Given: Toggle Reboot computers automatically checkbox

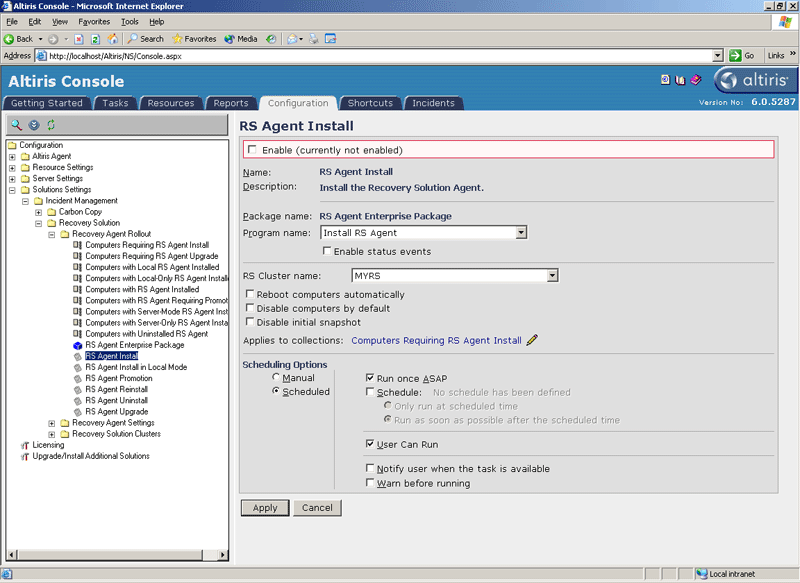Looking at the screenshot, I should (x=250, y=295).
